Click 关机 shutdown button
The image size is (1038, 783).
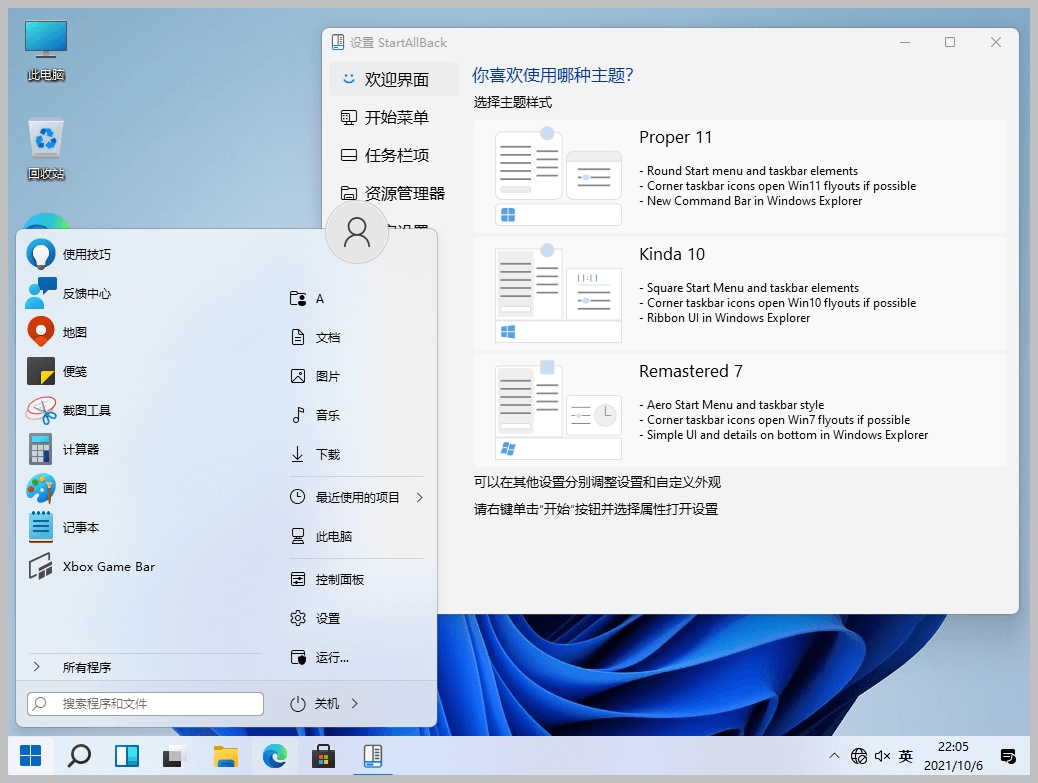(x=314, y=704)
